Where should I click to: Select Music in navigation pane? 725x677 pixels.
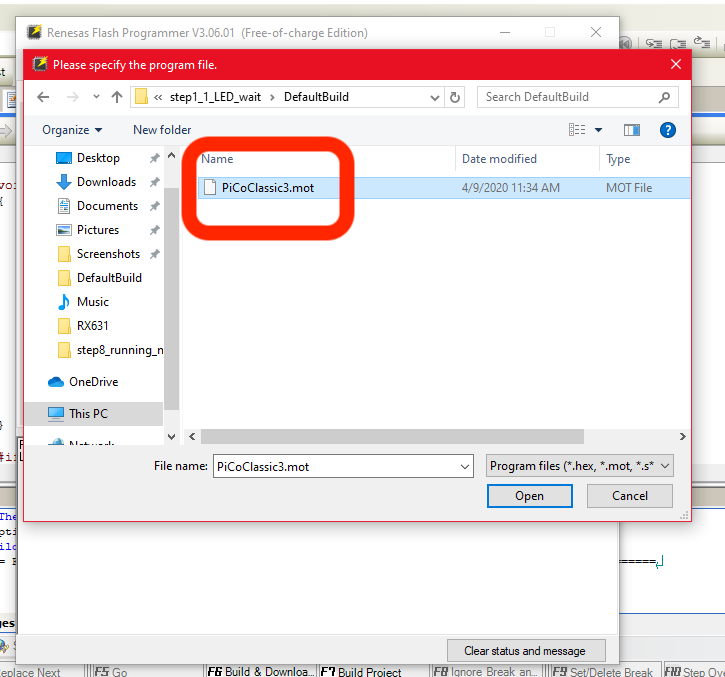(92, 302)
